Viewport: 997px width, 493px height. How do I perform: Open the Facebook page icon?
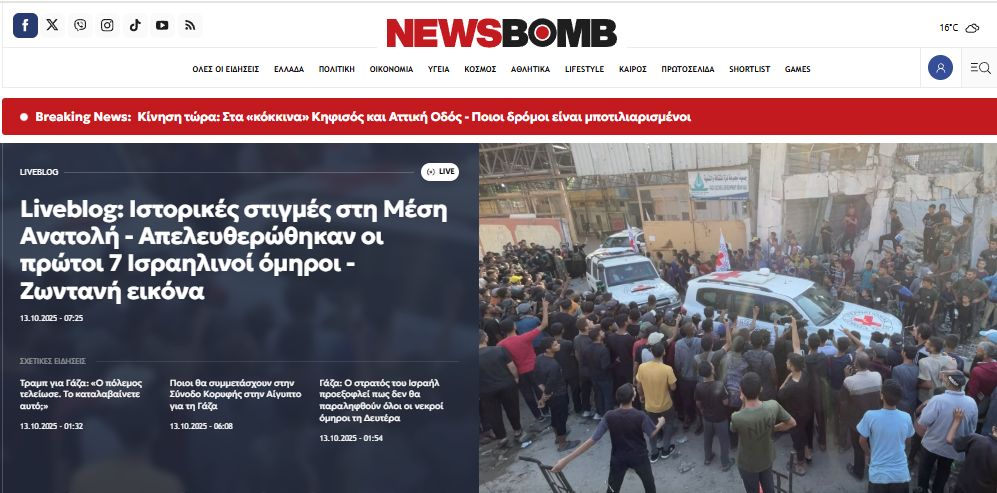(x=25, y=25)
